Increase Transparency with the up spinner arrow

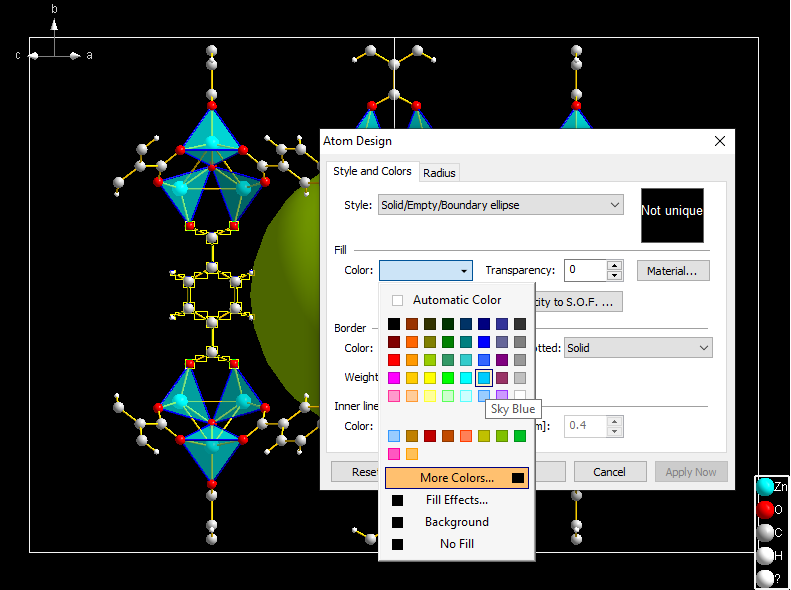tap(615, 265)
